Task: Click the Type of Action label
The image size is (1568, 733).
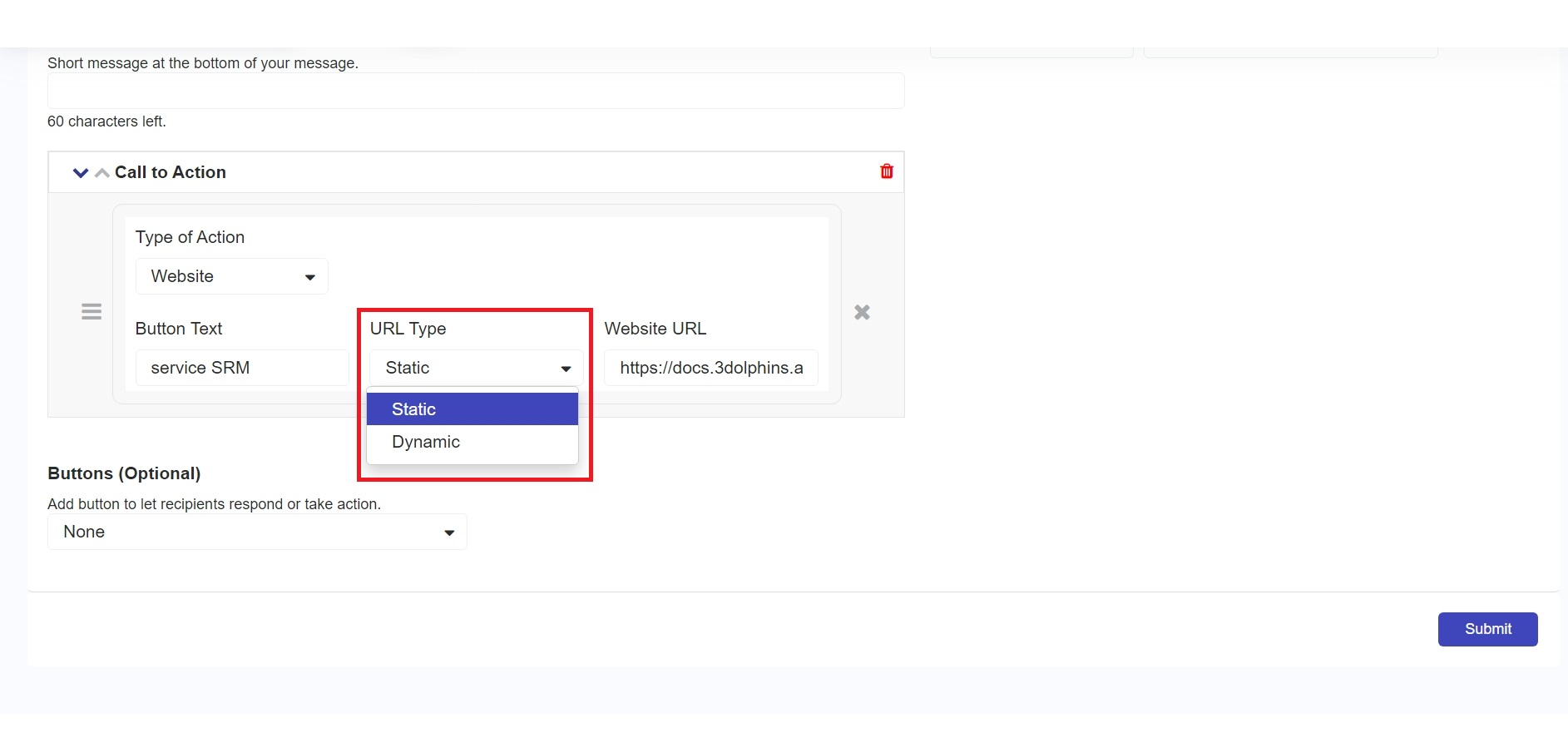Action: [190, 237]
